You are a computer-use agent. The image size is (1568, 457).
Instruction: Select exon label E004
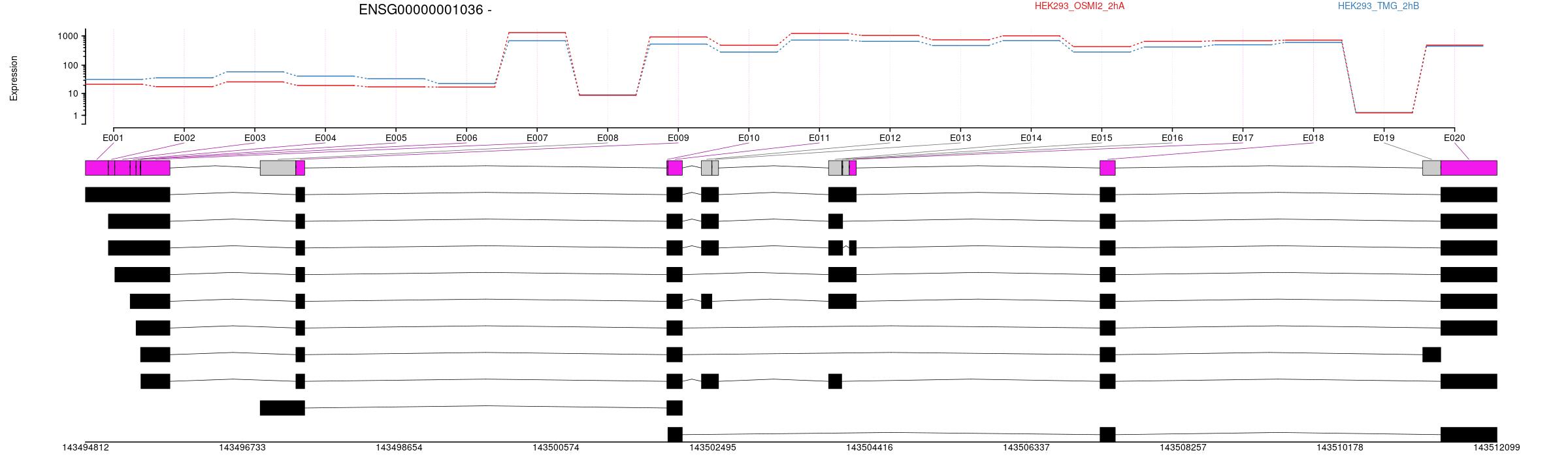coord(325,138)
